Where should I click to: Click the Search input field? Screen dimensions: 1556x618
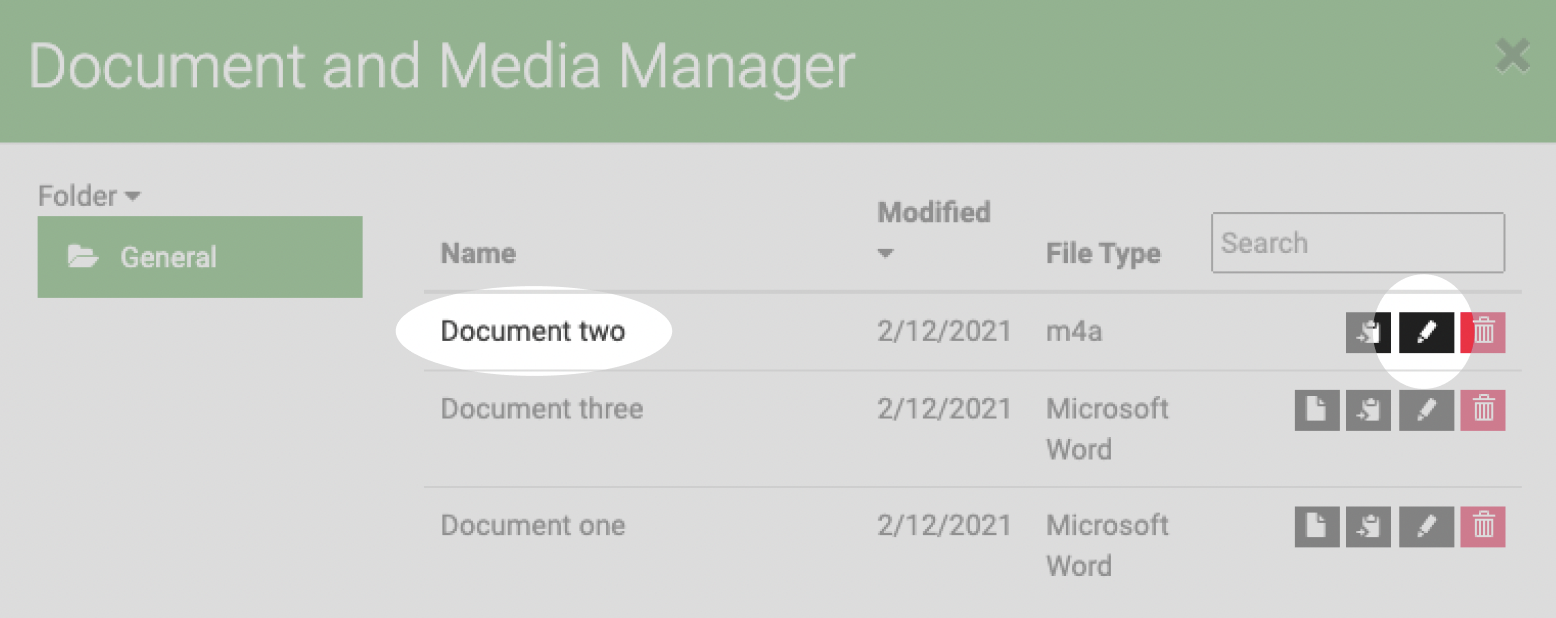coord(1358,243)
